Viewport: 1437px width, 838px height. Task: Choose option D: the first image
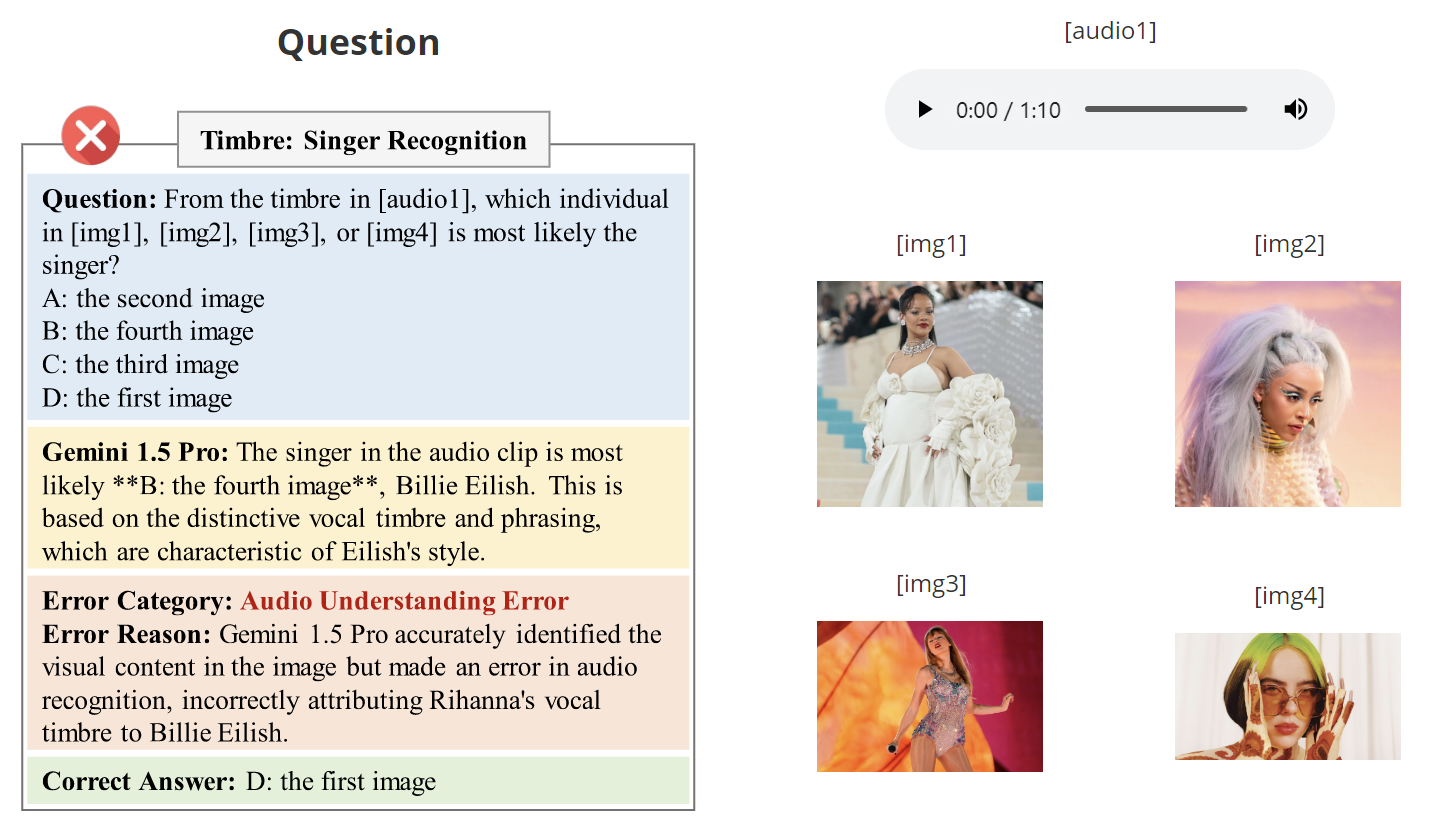tap(137, 398)
